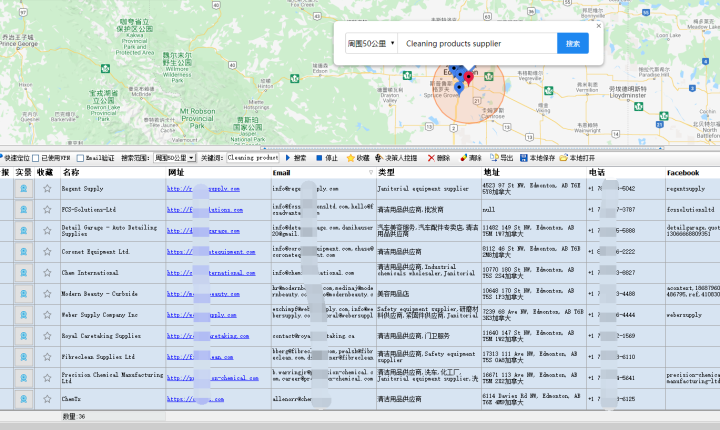The image size is (720, 430).
Task: Toggle the Email verification (Email验证) checkbox
Action: click(80, 158)
